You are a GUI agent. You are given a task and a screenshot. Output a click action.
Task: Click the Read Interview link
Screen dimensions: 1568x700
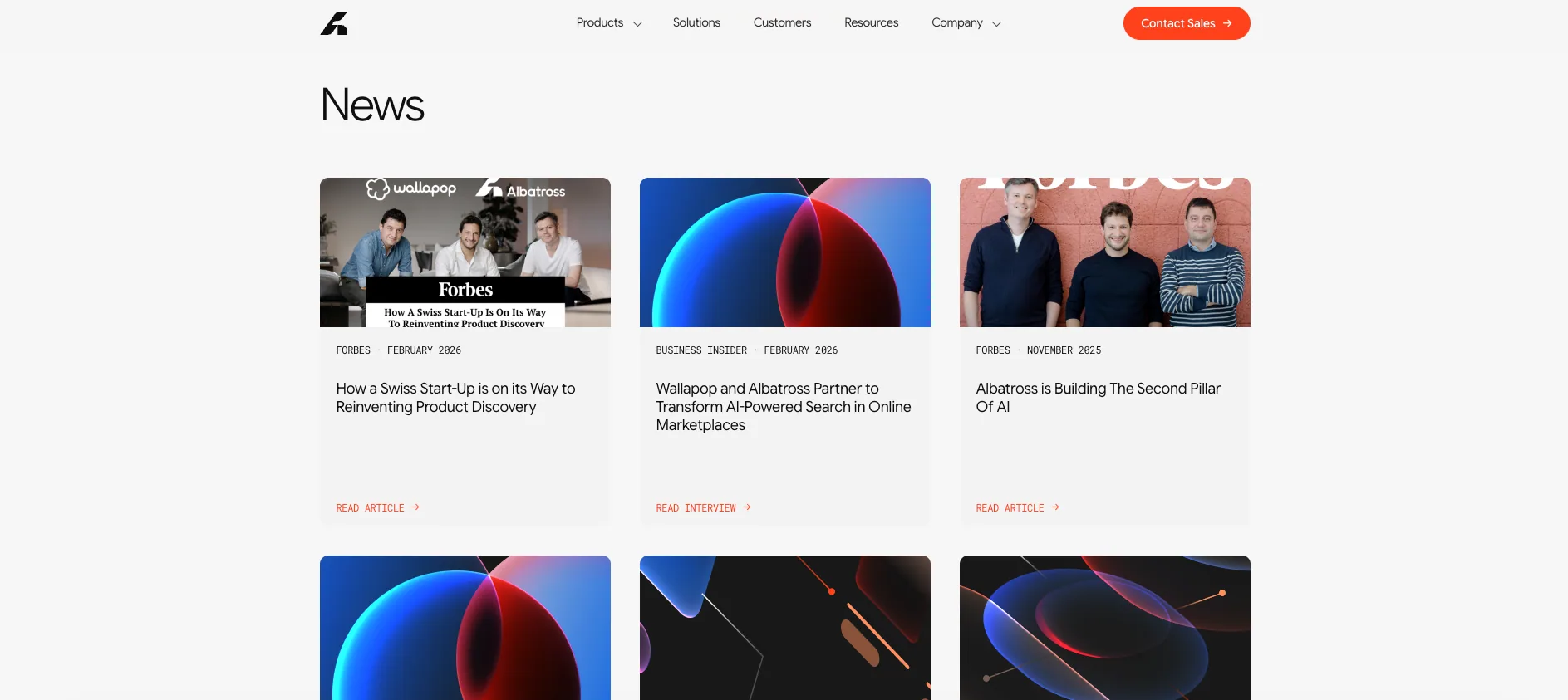tap(696, 508)
